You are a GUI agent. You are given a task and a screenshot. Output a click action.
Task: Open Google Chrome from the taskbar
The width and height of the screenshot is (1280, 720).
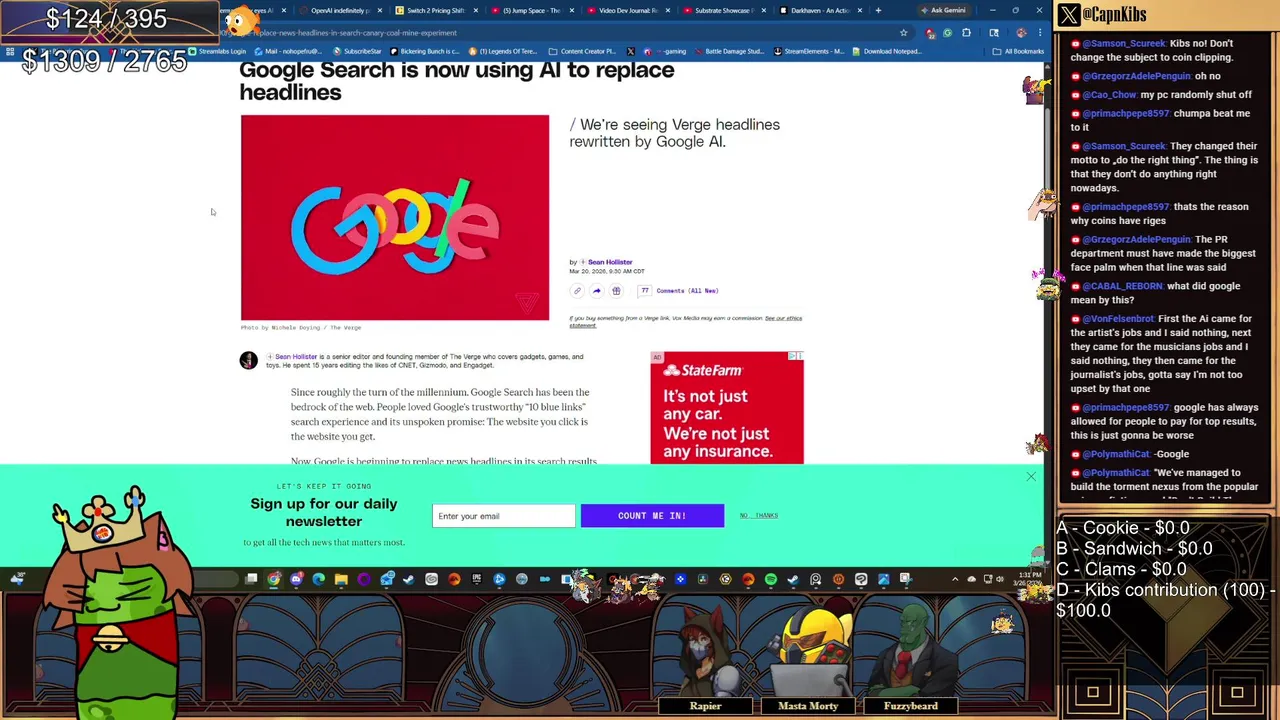273,579
